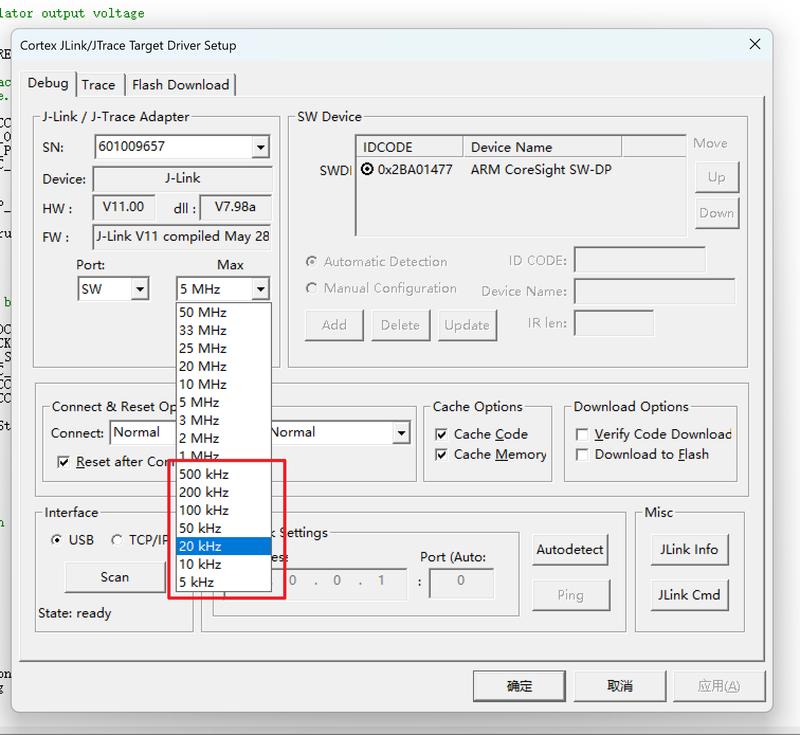Cancel with the 取消 button
This screenshot has width=800, height=735.
pyautogui.click(x=620, y=686)
